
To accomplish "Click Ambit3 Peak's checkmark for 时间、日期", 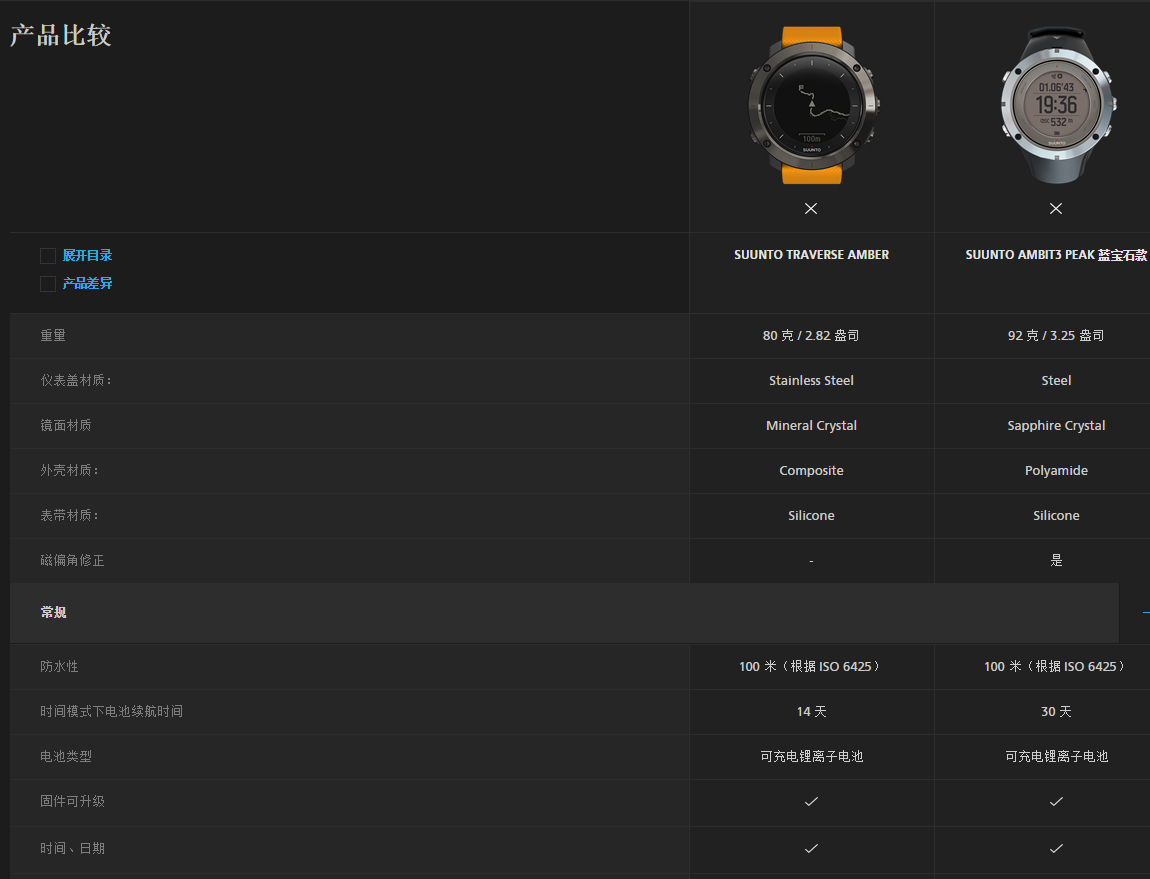I will (x=1056, y=848).
